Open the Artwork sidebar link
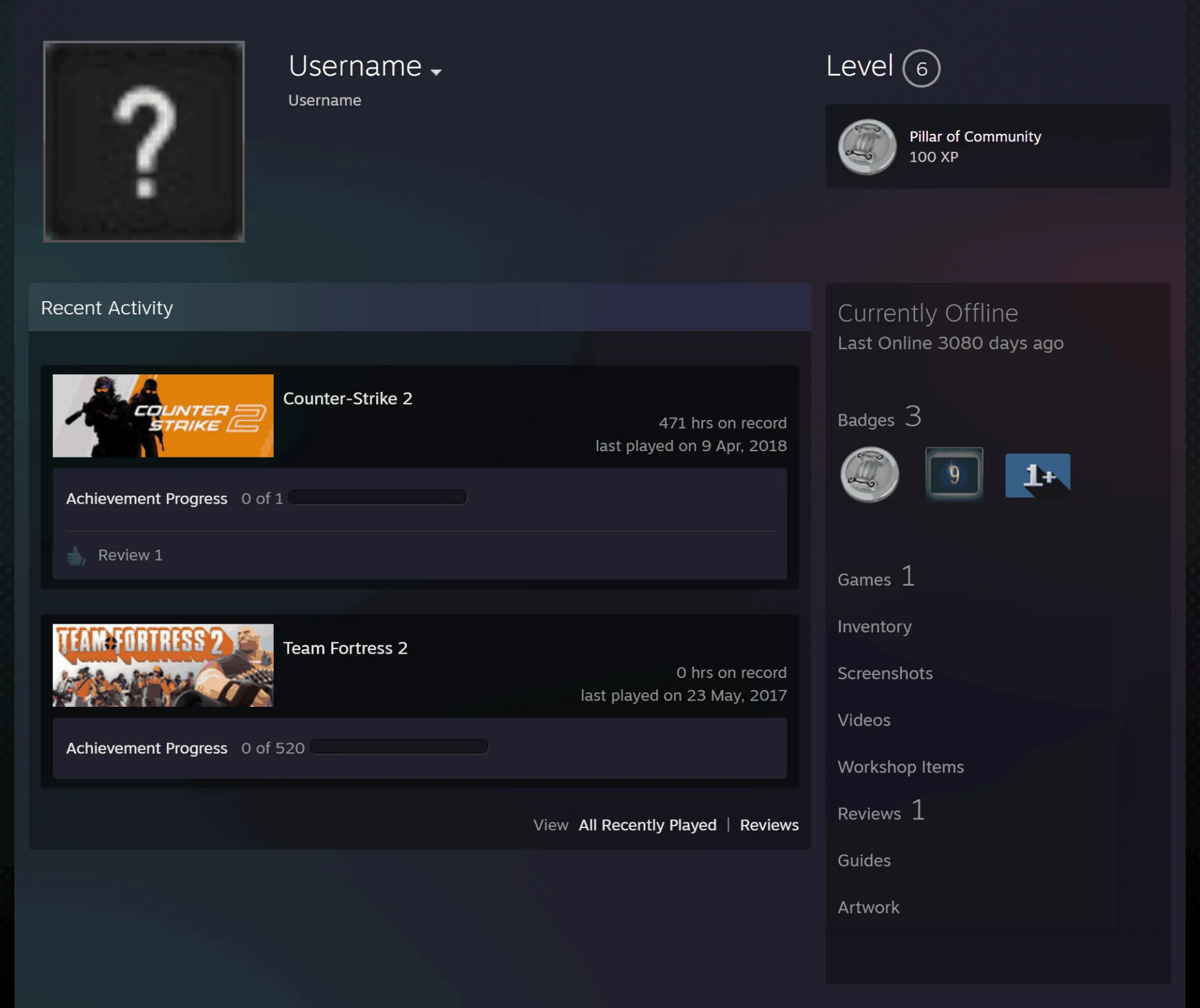Screen dimensions: 1200x1008 tap(868, 907)
